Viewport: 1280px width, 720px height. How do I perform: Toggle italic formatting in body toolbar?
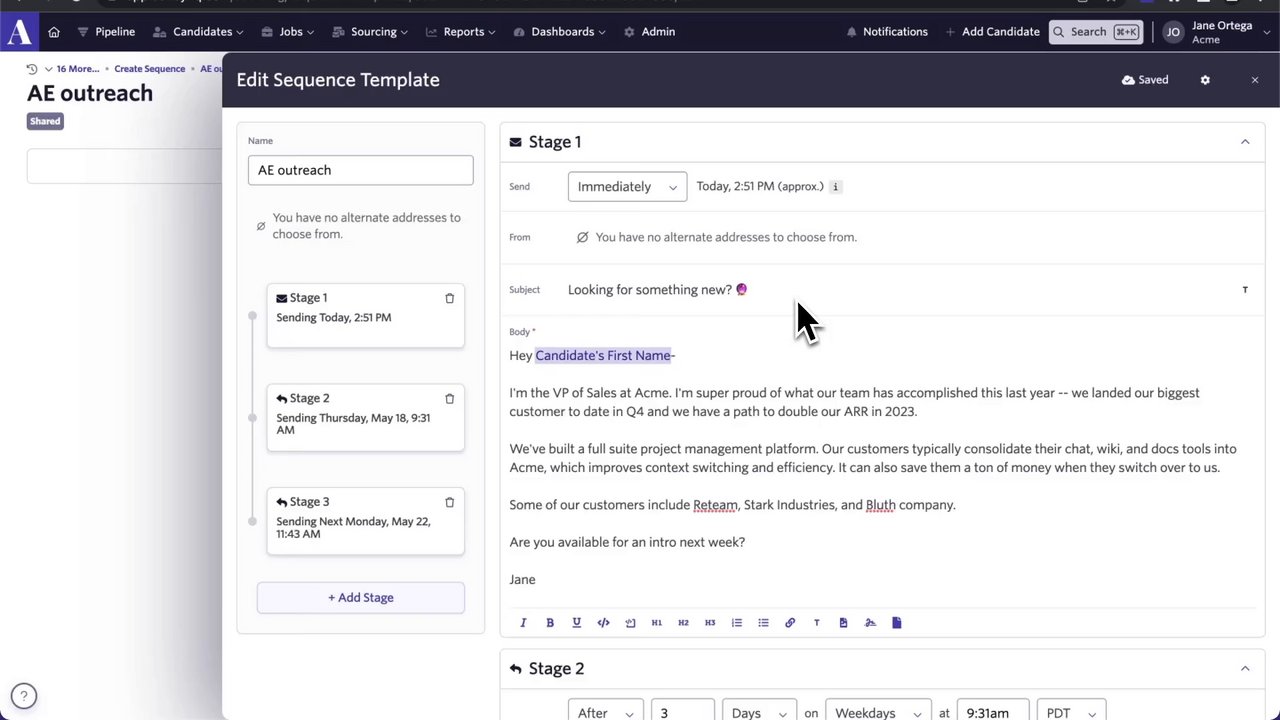point(523,623)
